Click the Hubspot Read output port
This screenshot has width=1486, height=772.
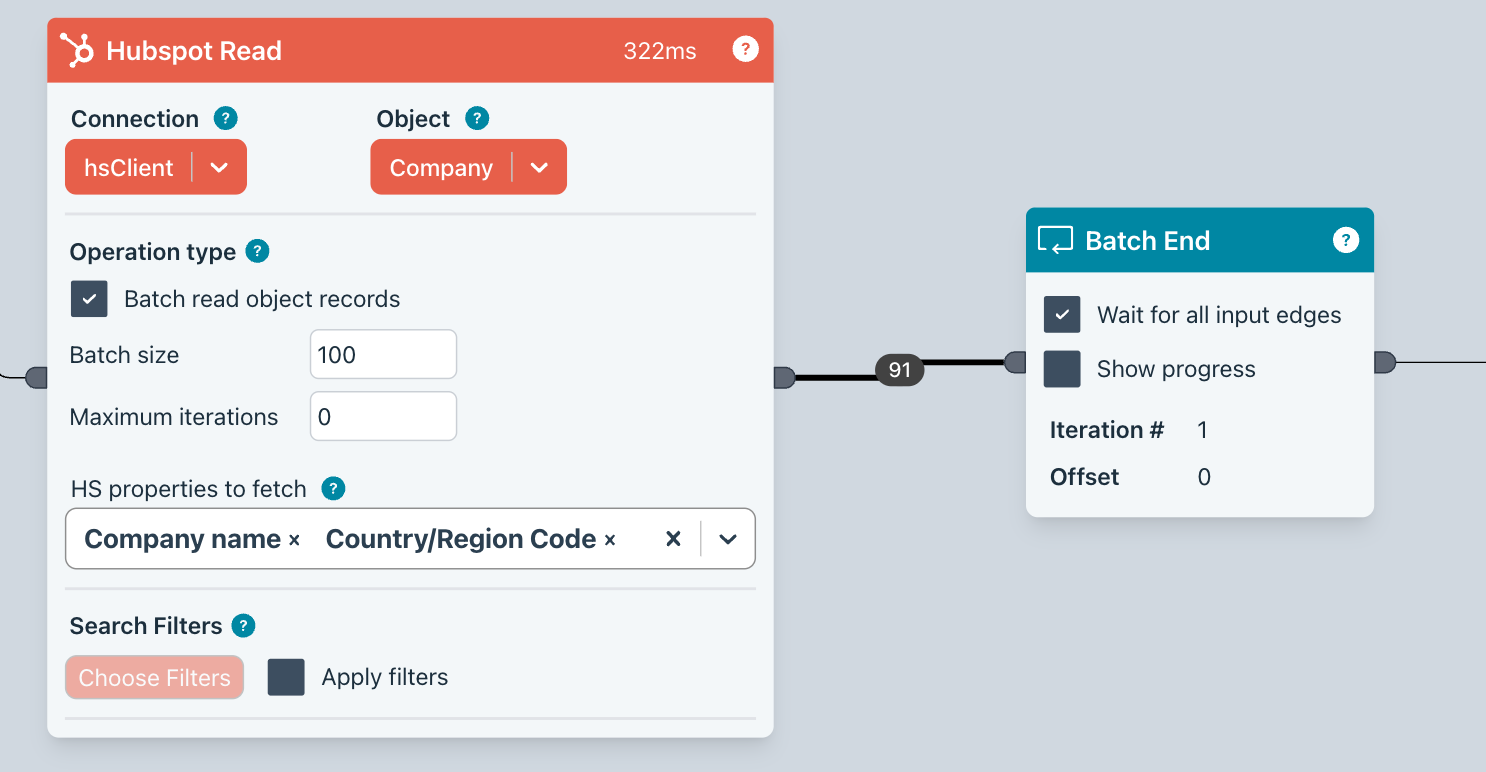tap(784, 377)
